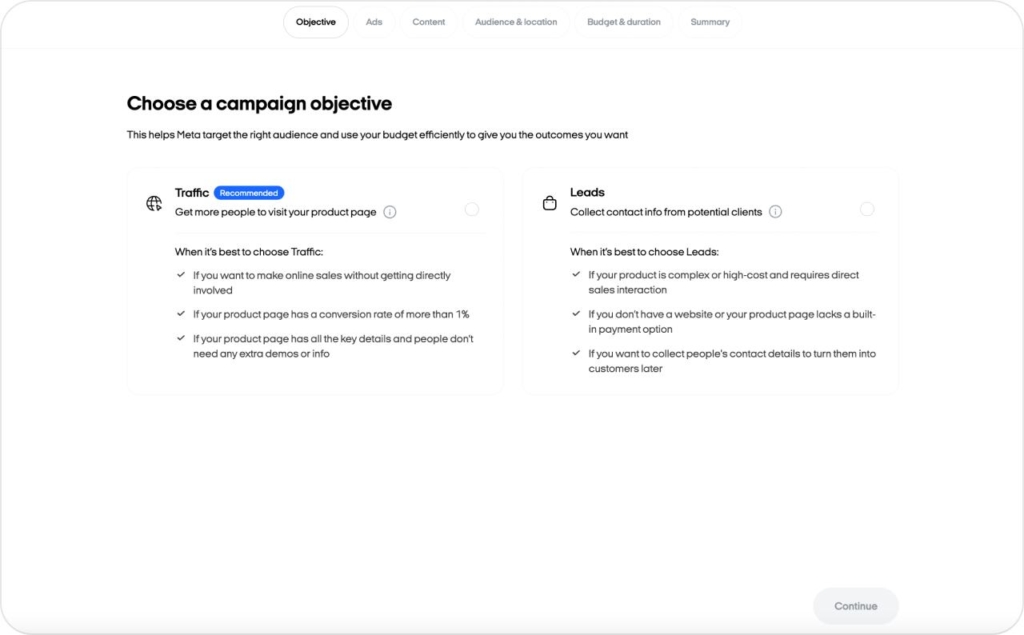The height and width of the screenshot is (635, 1024).
Task: Click the checkmark beside the high-cost product tip
Action: (x=577, y=274)
